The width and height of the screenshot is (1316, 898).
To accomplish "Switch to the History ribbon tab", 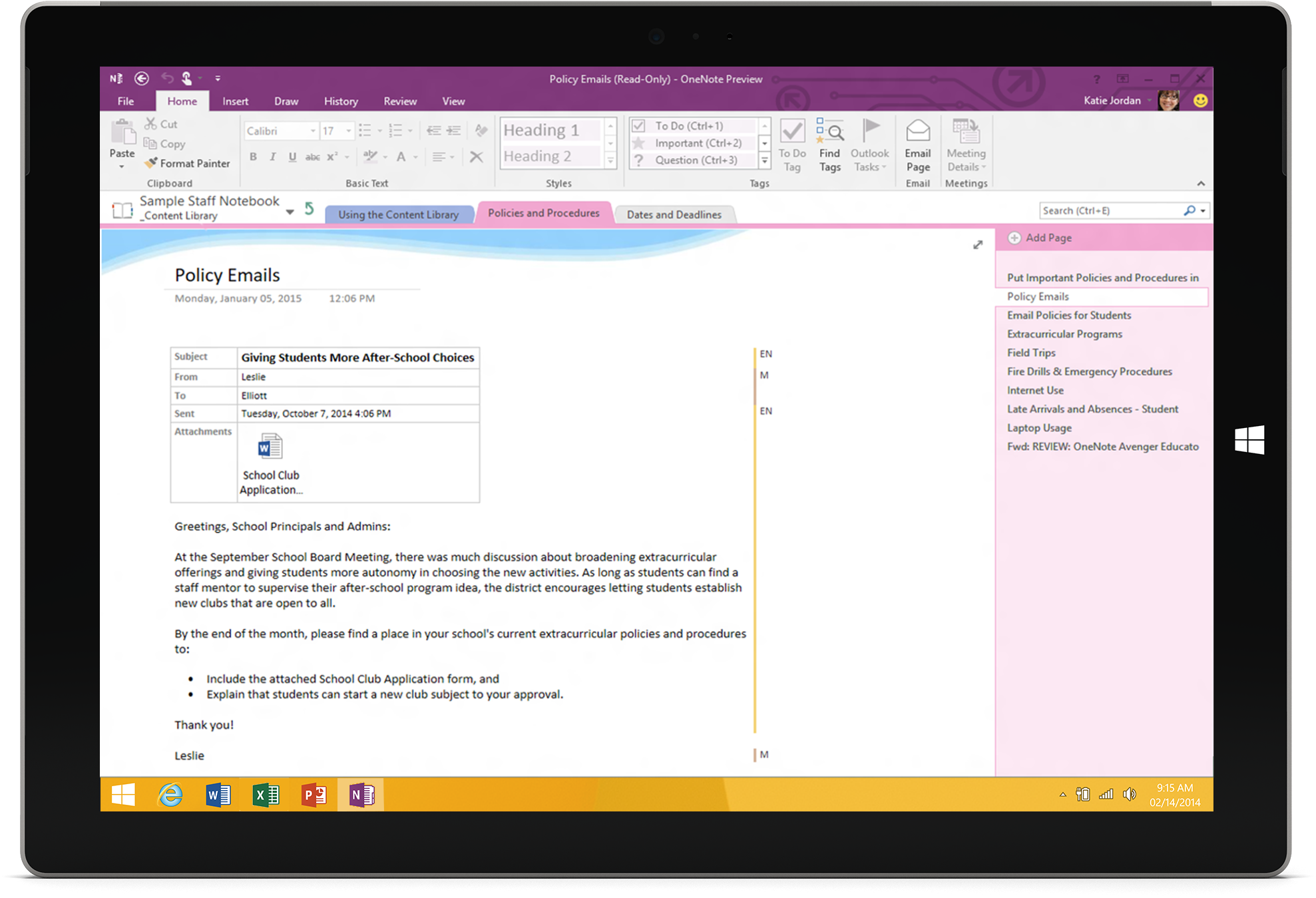I will tap(341, 101).
